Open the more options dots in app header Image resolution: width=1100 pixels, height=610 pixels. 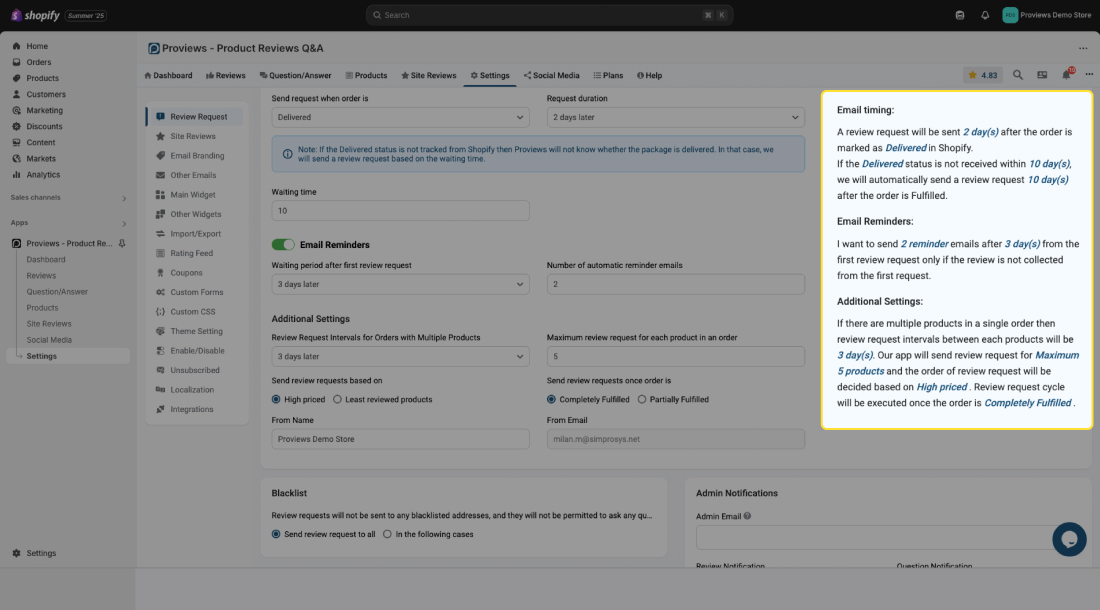pyautogui.click(x=1089, y=75)
